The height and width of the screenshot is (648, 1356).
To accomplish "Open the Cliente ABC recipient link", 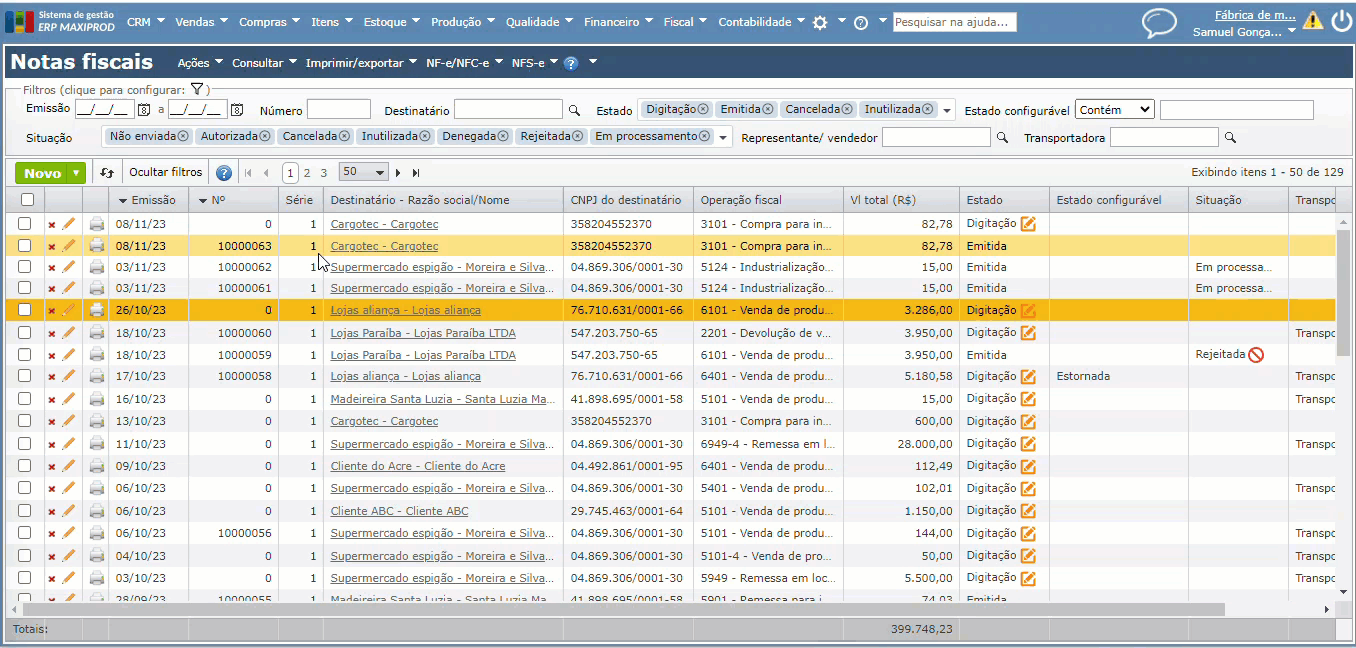I will (399, 511).
